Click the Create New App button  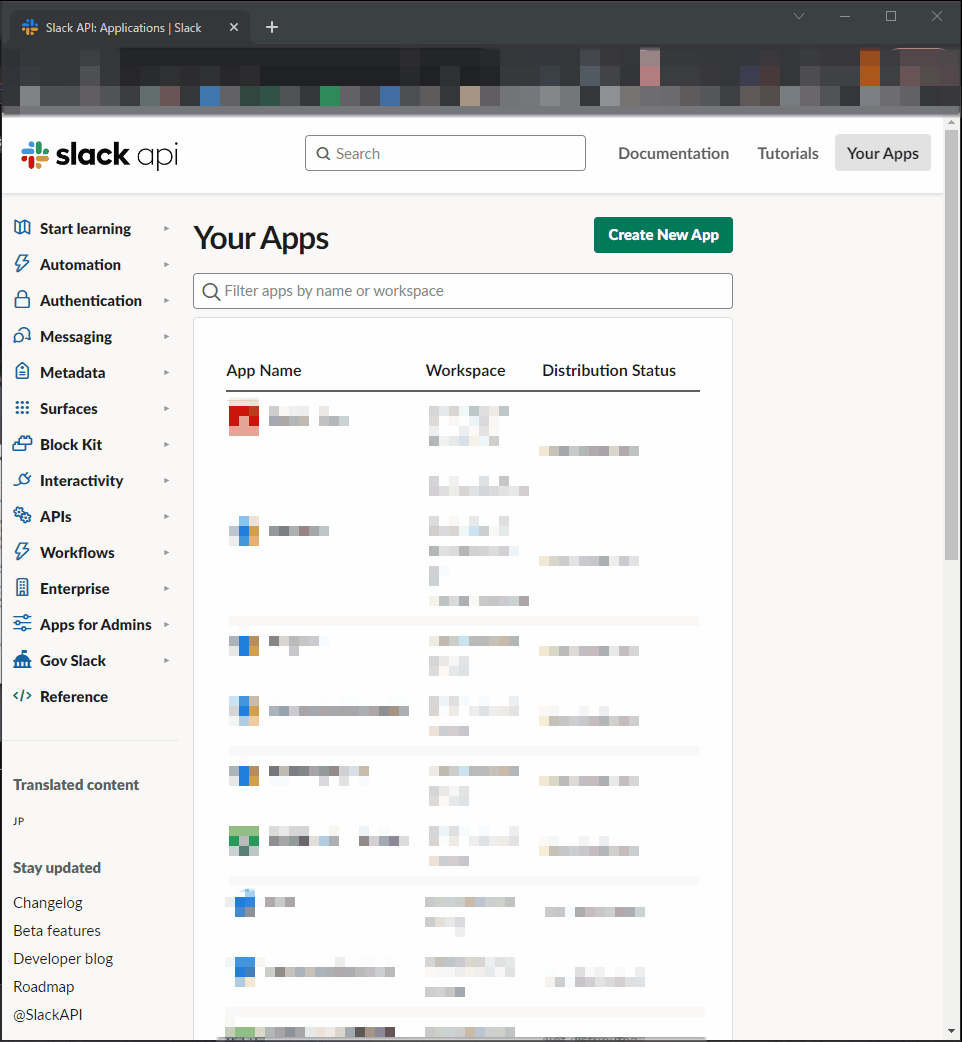tap(663, 235)
